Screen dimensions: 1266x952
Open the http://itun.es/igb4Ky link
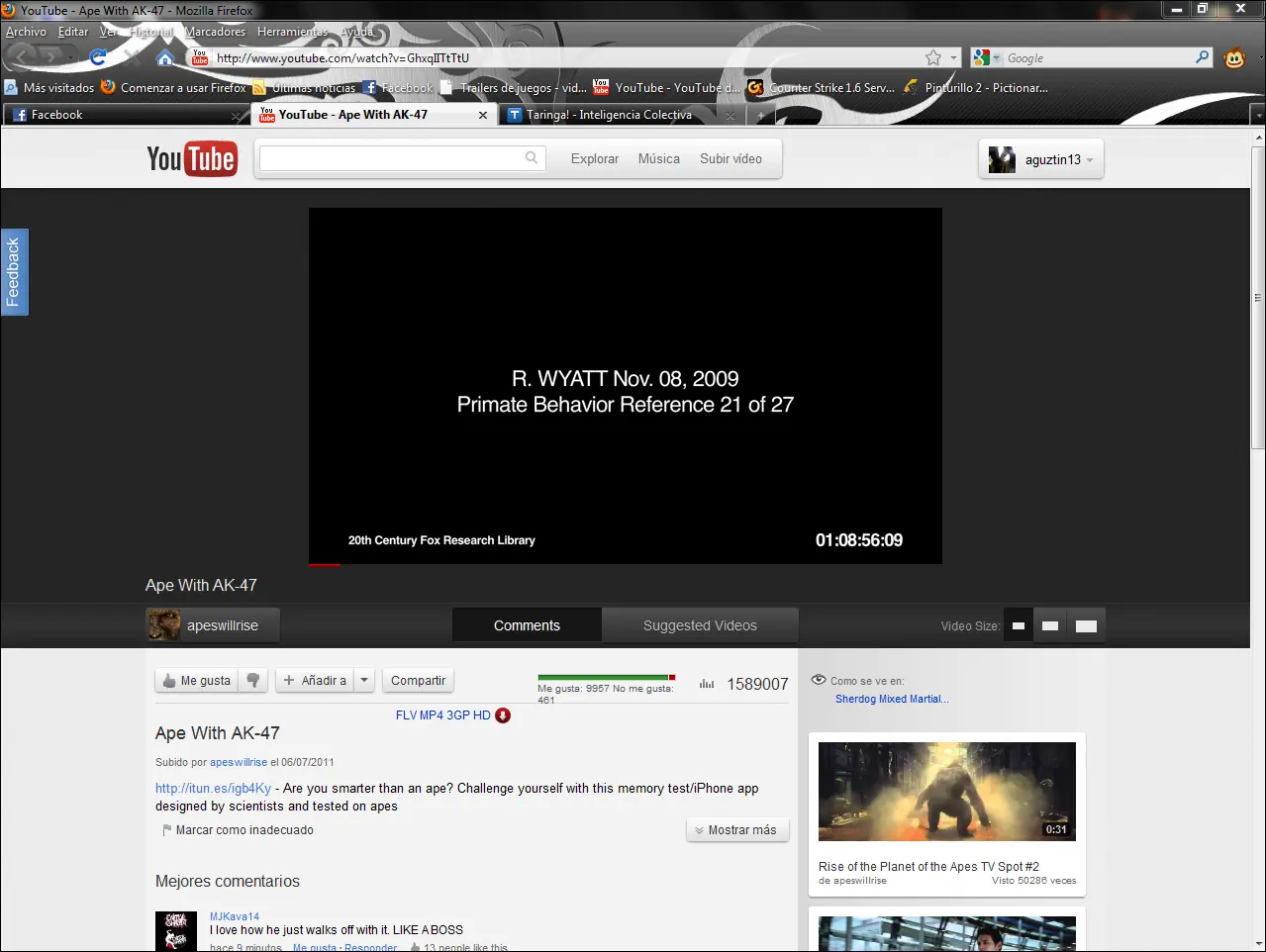tap(213, 789)
